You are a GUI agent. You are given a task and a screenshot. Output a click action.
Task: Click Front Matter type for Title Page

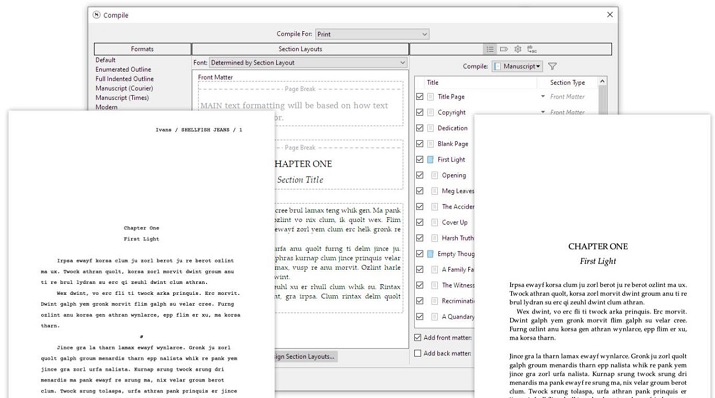pos(567,97)
